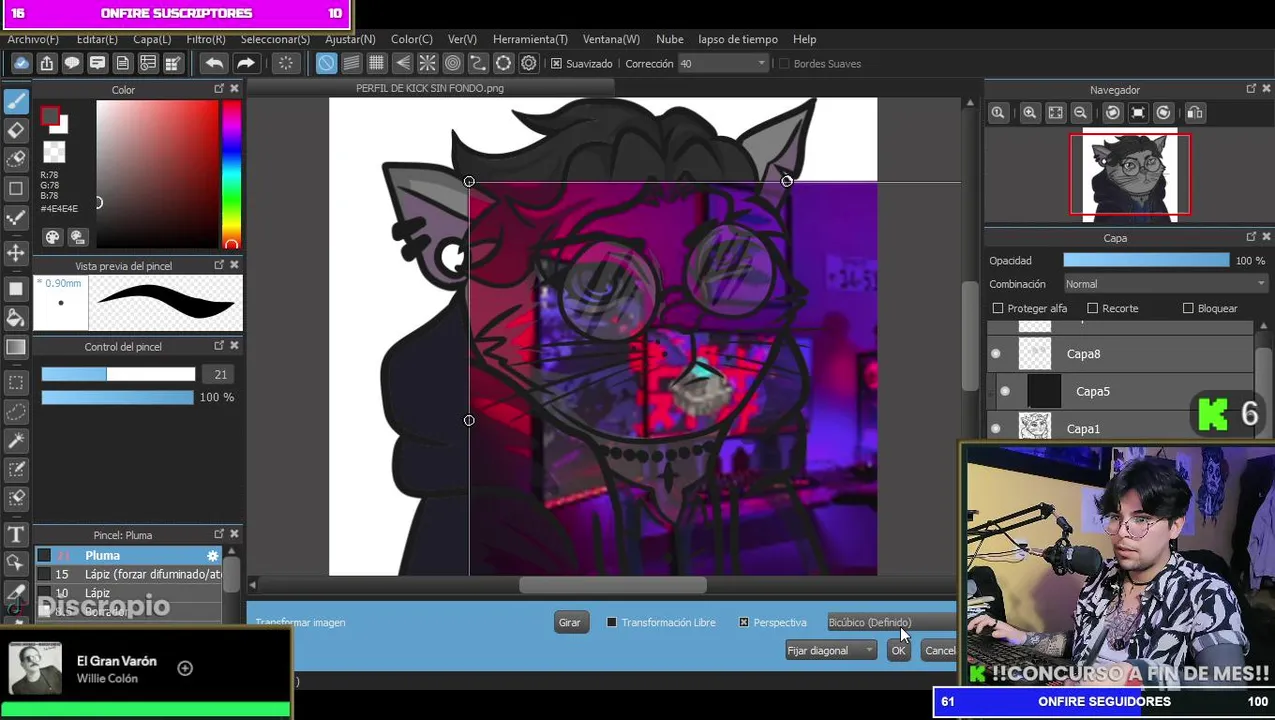
Task: Select the rectangular Selection tool
Action: [x=16, y=382]
